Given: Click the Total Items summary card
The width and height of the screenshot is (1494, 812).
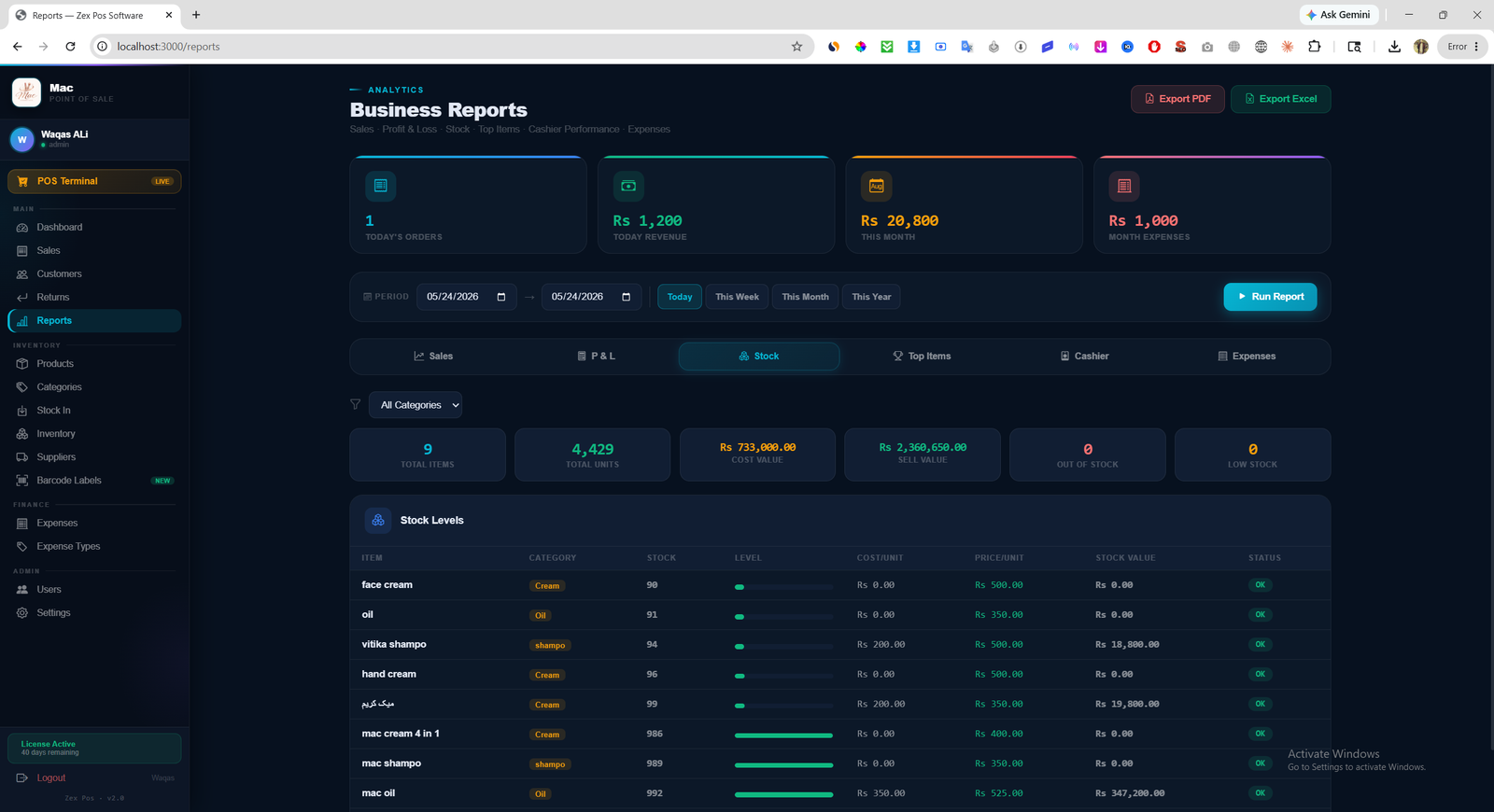Looking at the screenshot, I should pyautogui.click(x=428, y=455).
